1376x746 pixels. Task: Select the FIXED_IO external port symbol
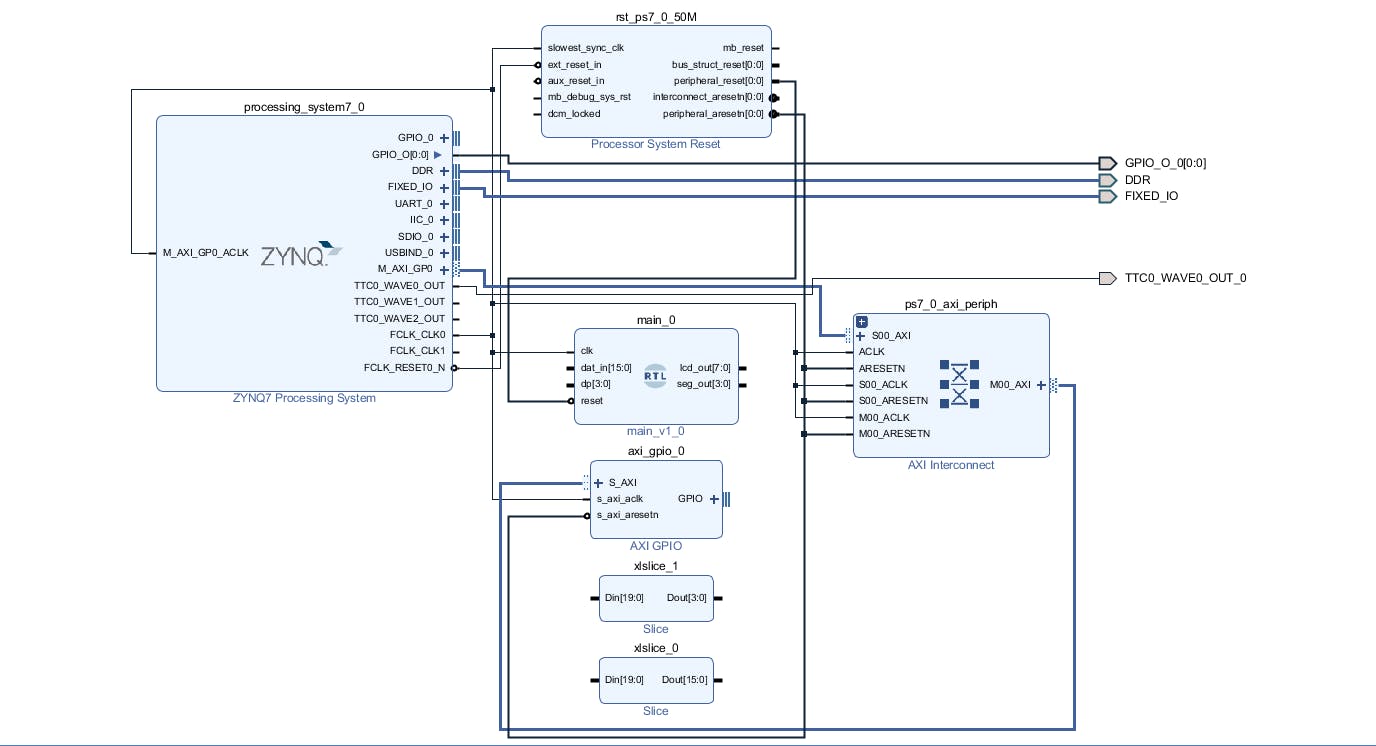tap(1107, 196)
